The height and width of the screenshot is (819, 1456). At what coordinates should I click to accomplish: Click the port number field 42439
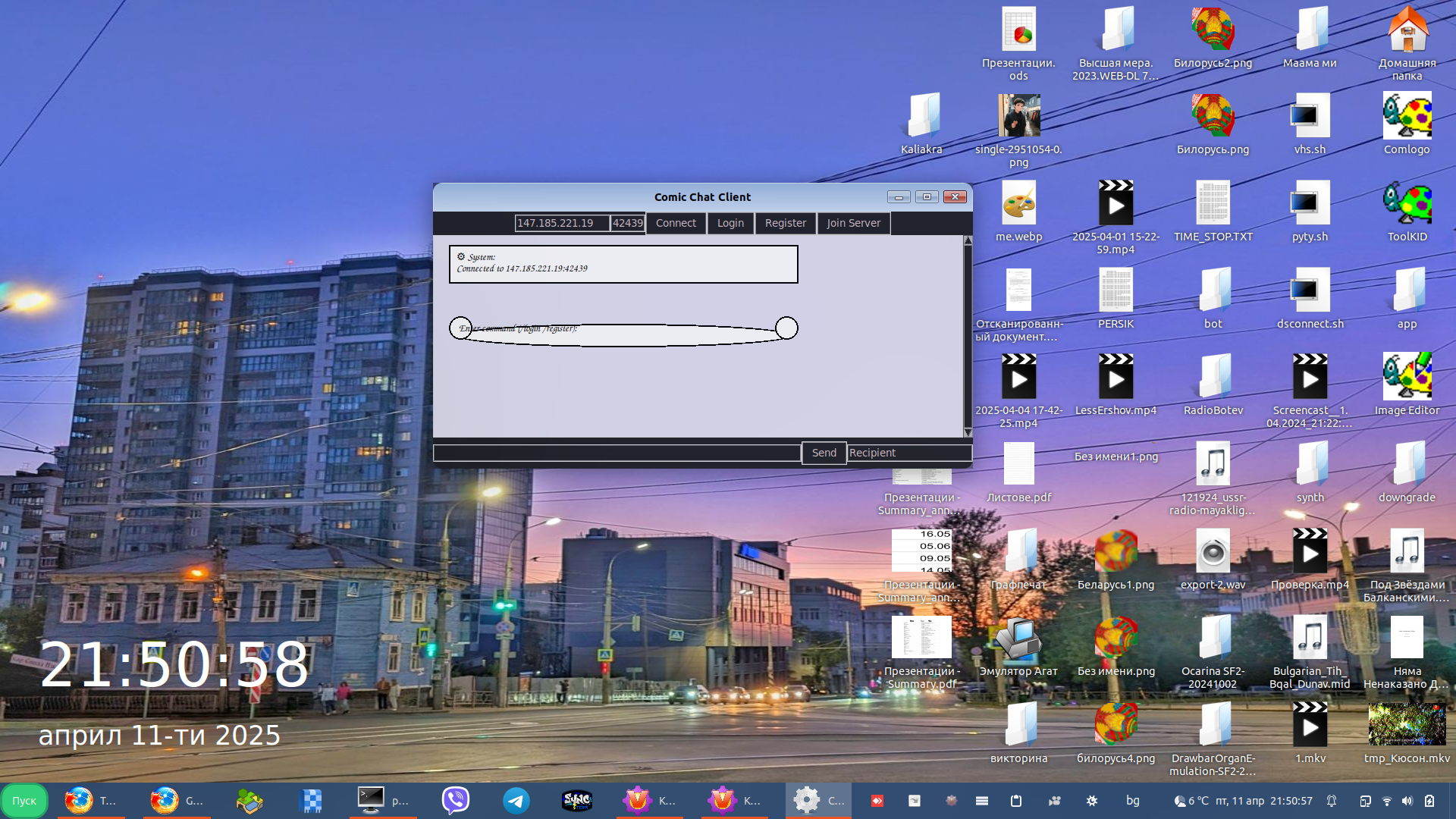(627, 223)
